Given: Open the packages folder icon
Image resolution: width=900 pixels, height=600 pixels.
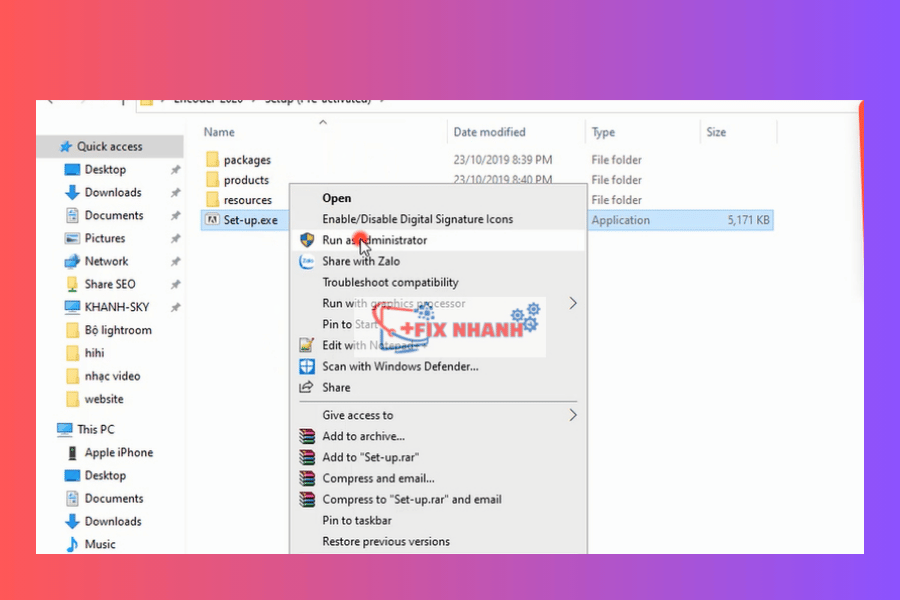Looking at the screenshot, I should 211,160.
